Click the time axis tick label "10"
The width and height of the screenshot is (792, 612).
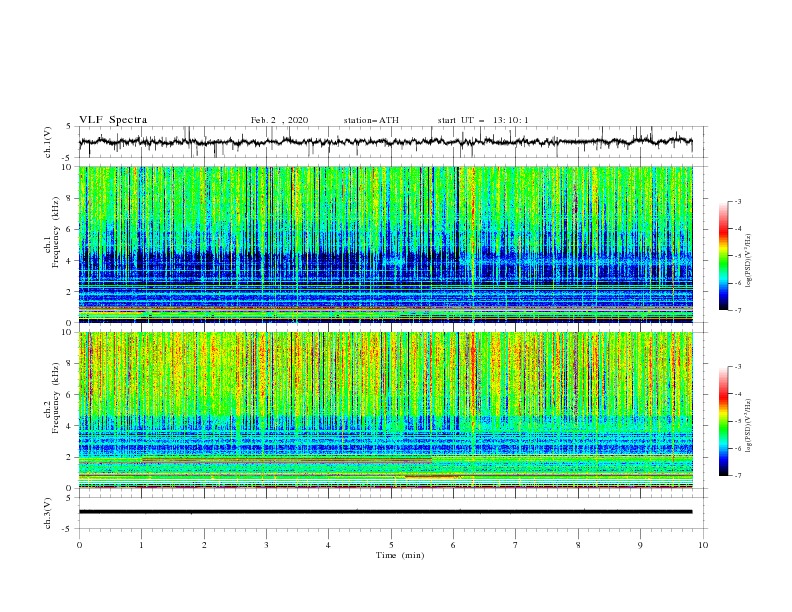[x=703, y=545]
